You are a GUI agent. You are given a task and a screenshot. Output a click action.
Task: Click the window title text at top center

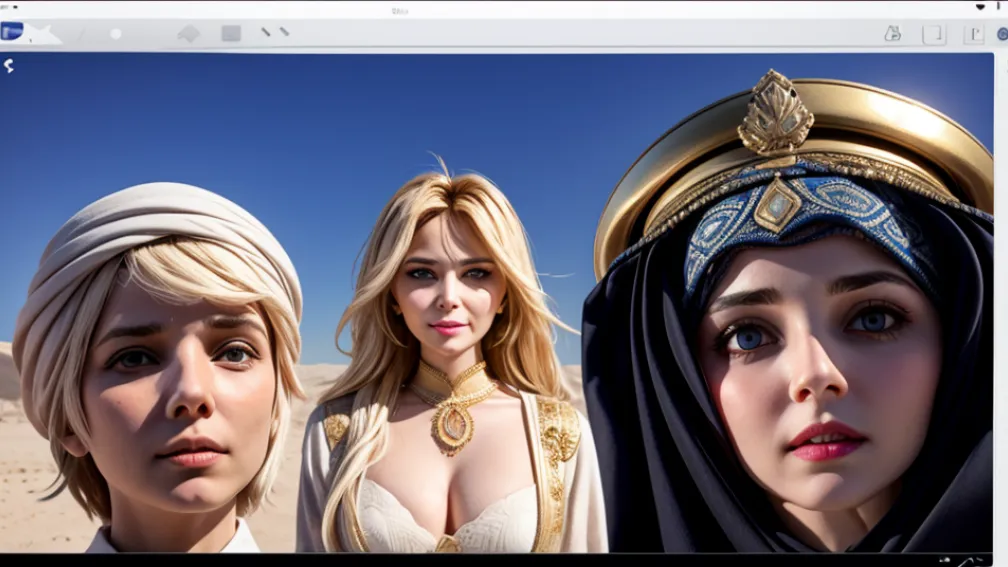[x=400, y=10]
